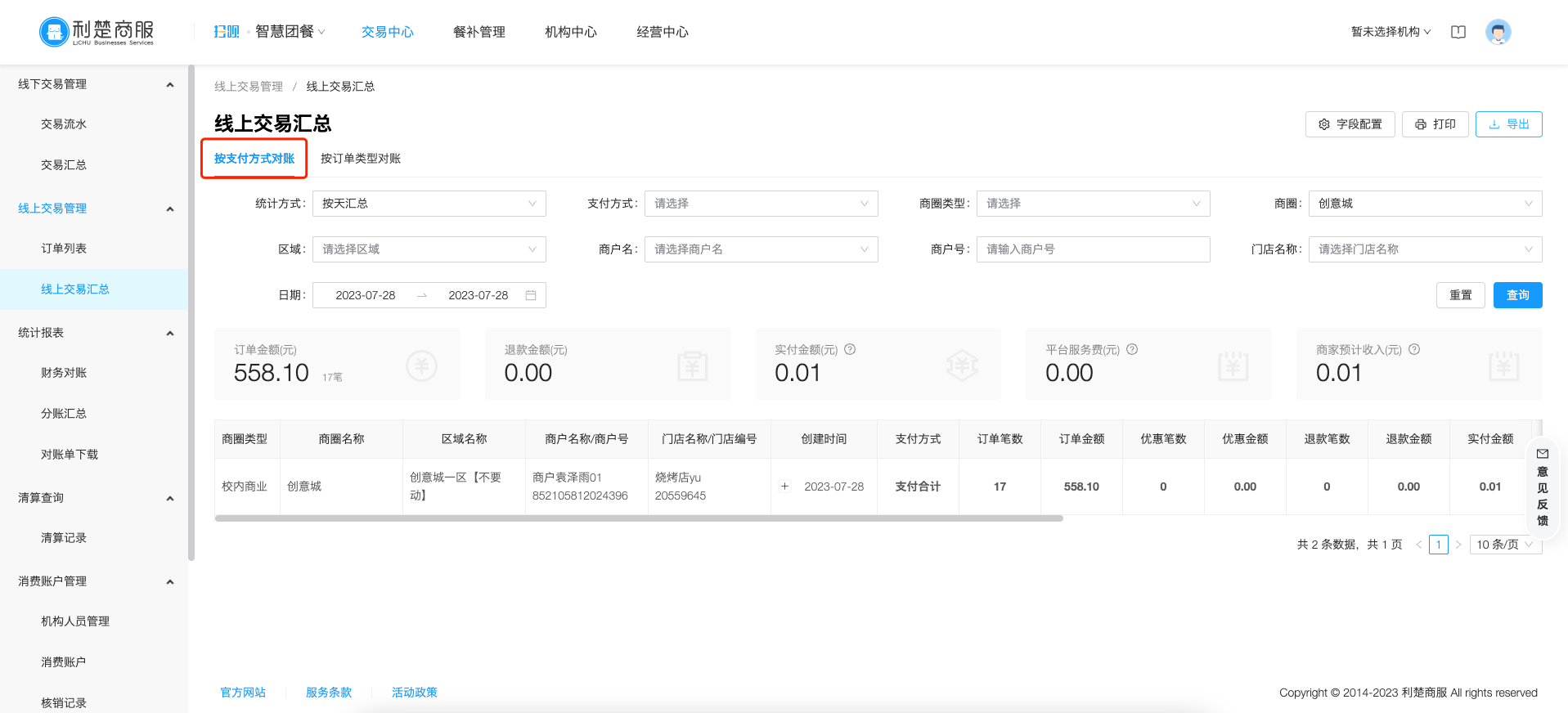Click the help icon next to 商家预计收入(元)
Screen dimensions: 1568x713
1414,349
